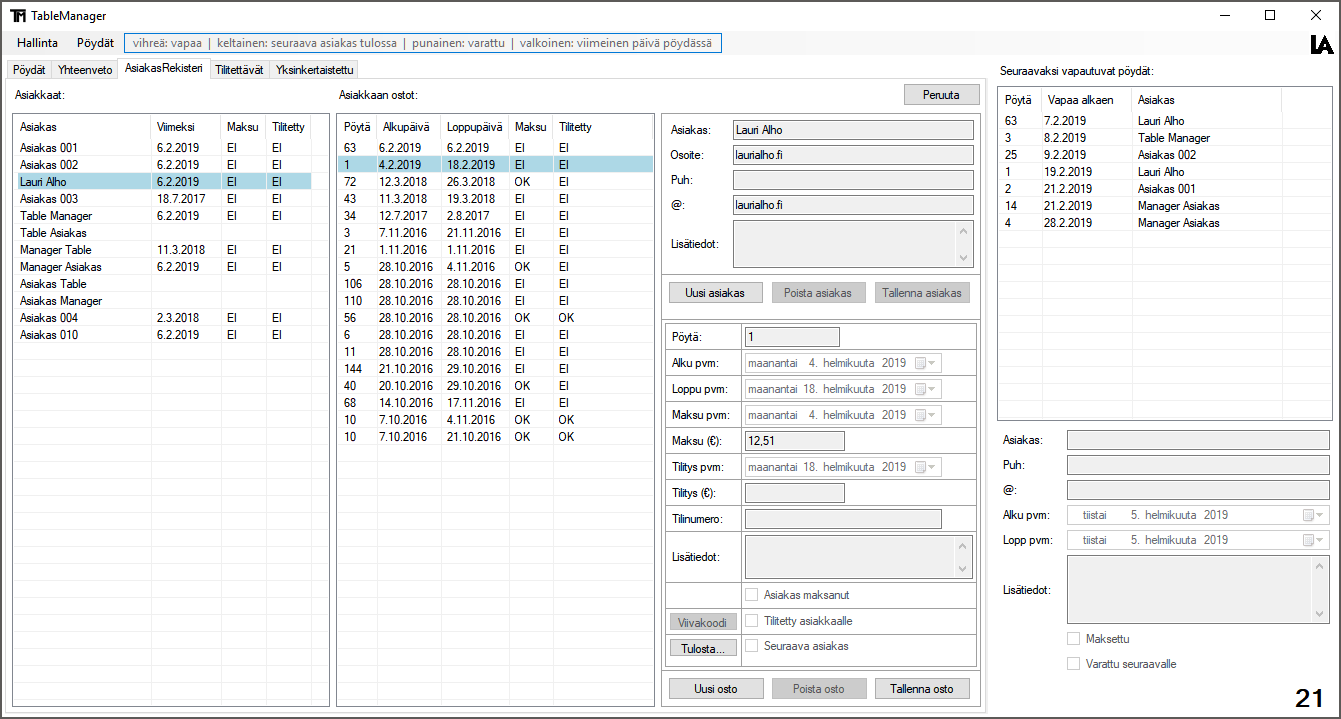Print using the Tulosta button

click(702, 647)
